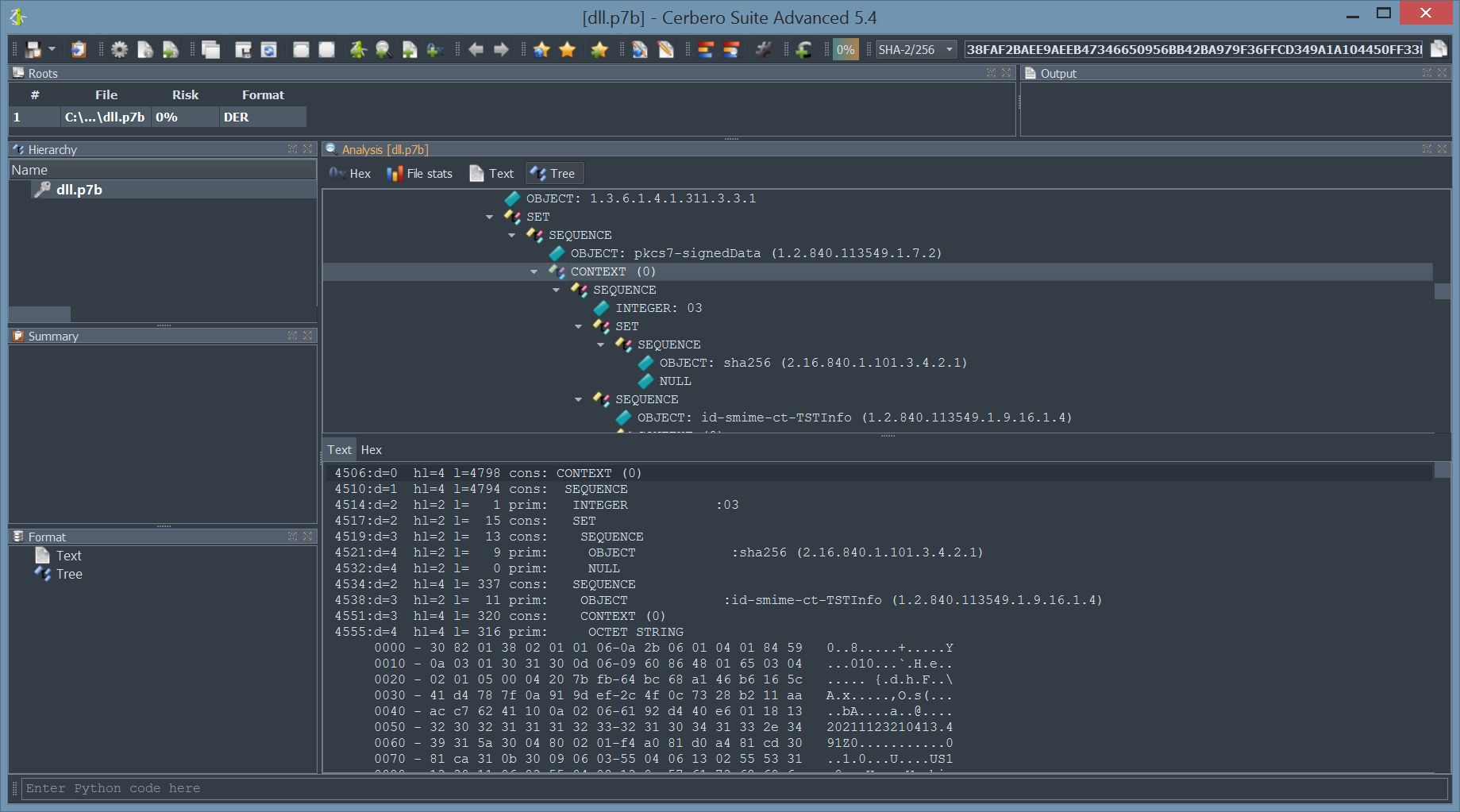Select the lower pane Text tab

(x=339, y=449)
